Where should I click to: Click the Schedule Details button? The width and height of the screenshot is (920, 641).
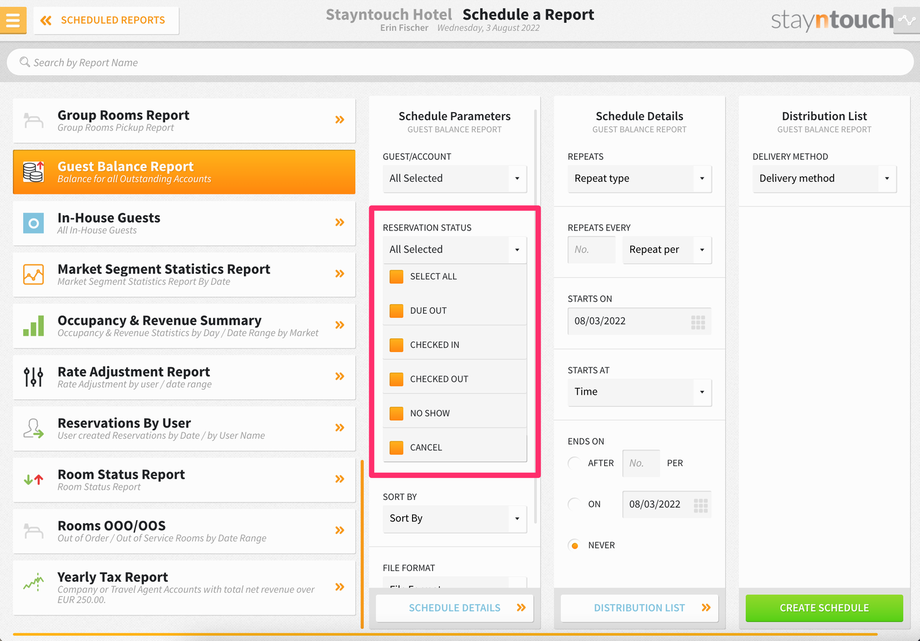[455, 608]
